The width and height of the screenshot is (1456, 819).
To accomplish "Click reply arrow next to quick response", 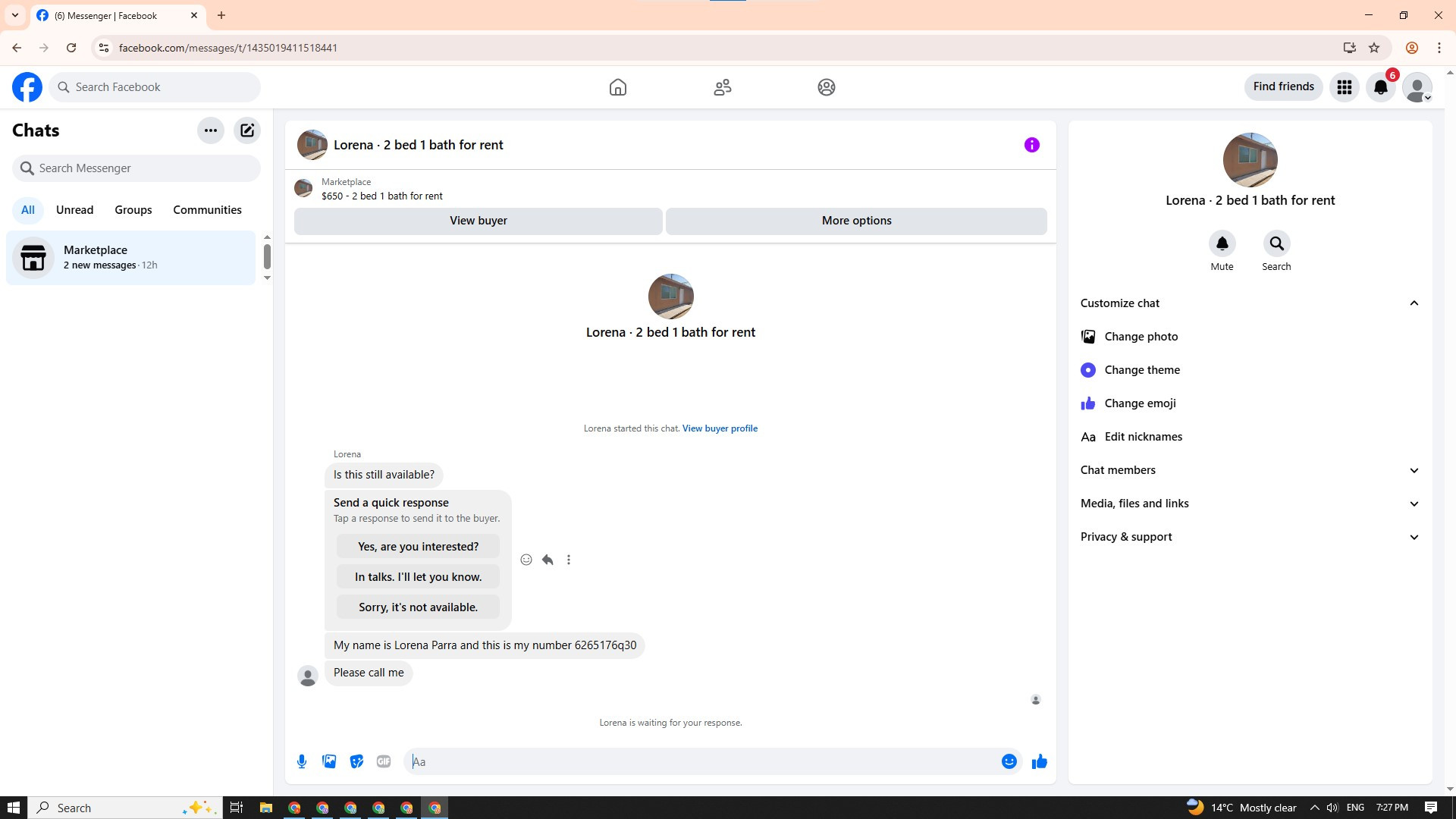I will [548, 560].
